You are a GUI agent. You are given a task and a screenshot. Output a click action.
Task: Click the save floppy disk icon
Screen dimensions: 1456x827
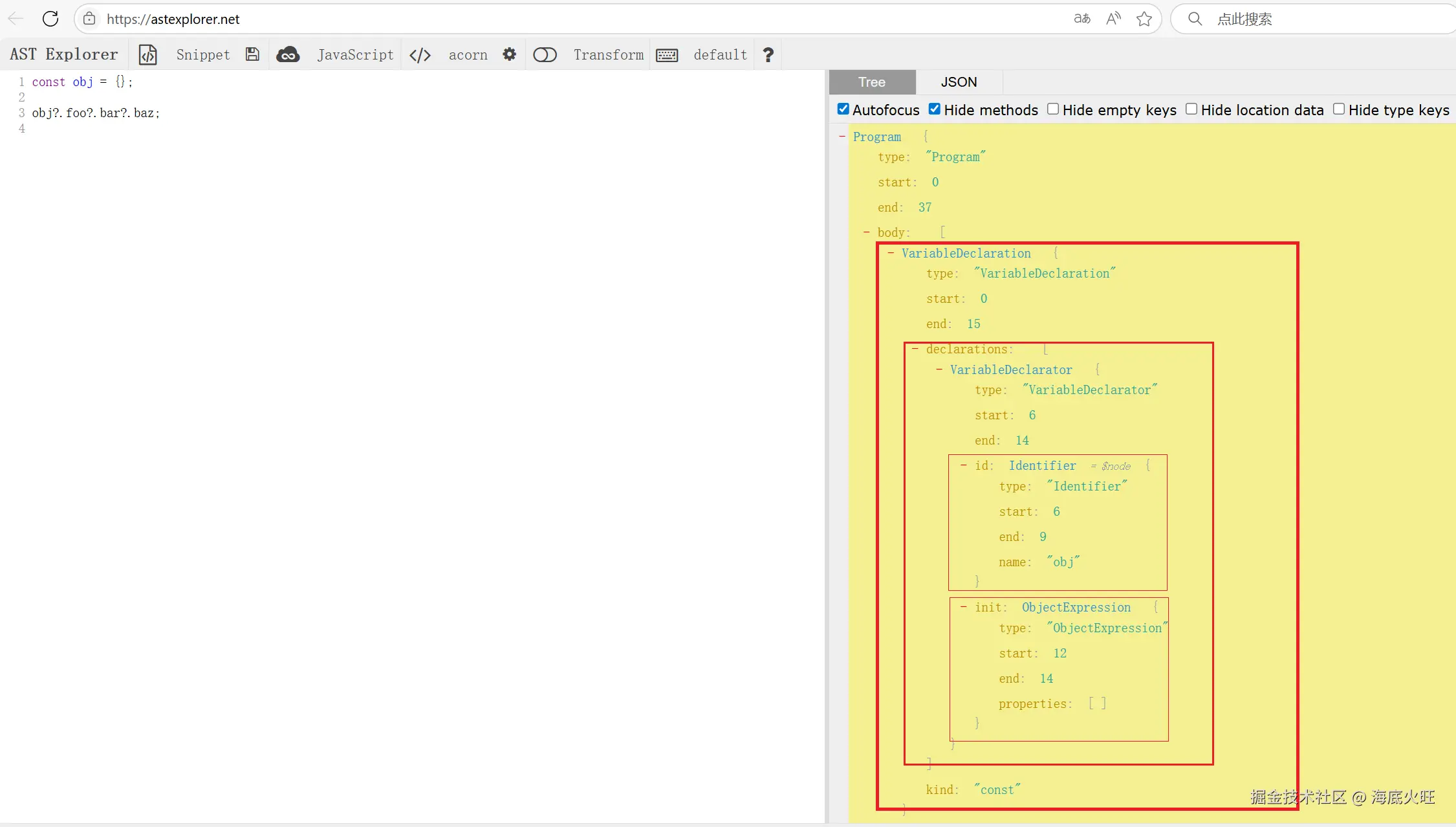tap(252, 55)
